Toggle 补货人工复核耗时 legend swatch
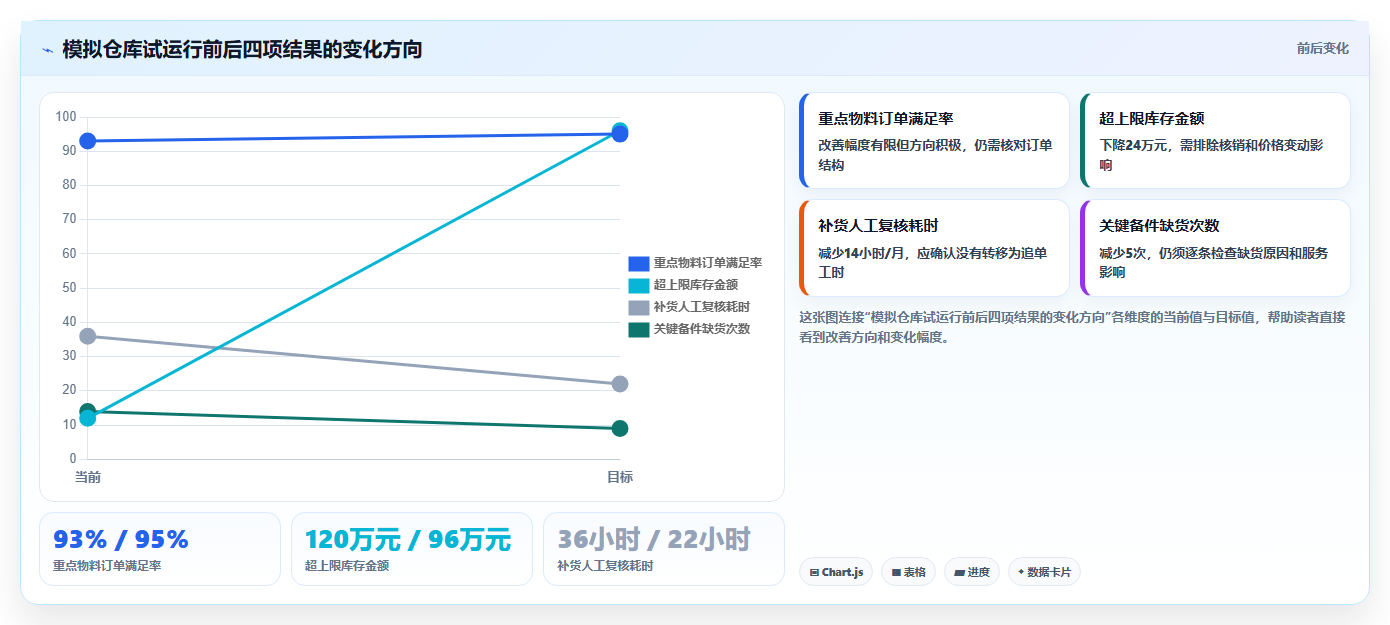The width and height of the screenshot is (1390, 625). pos(638,307)
